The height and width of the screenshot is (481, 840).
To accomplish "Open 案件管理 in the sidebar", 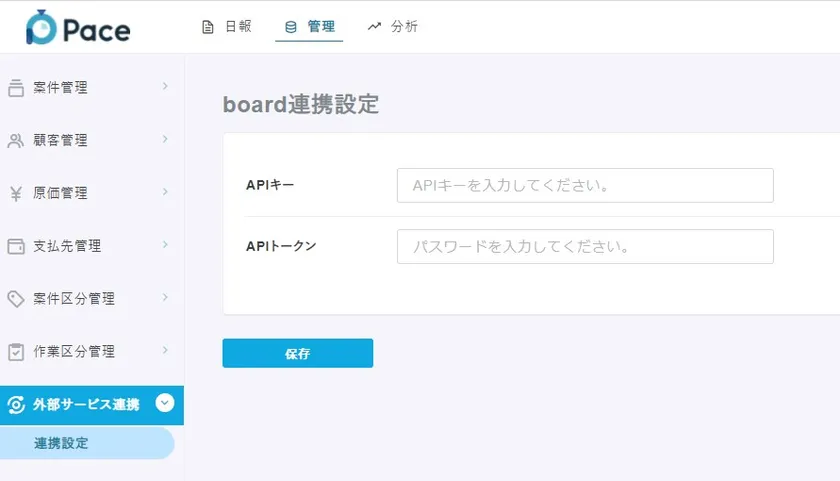I will [92, 87].
